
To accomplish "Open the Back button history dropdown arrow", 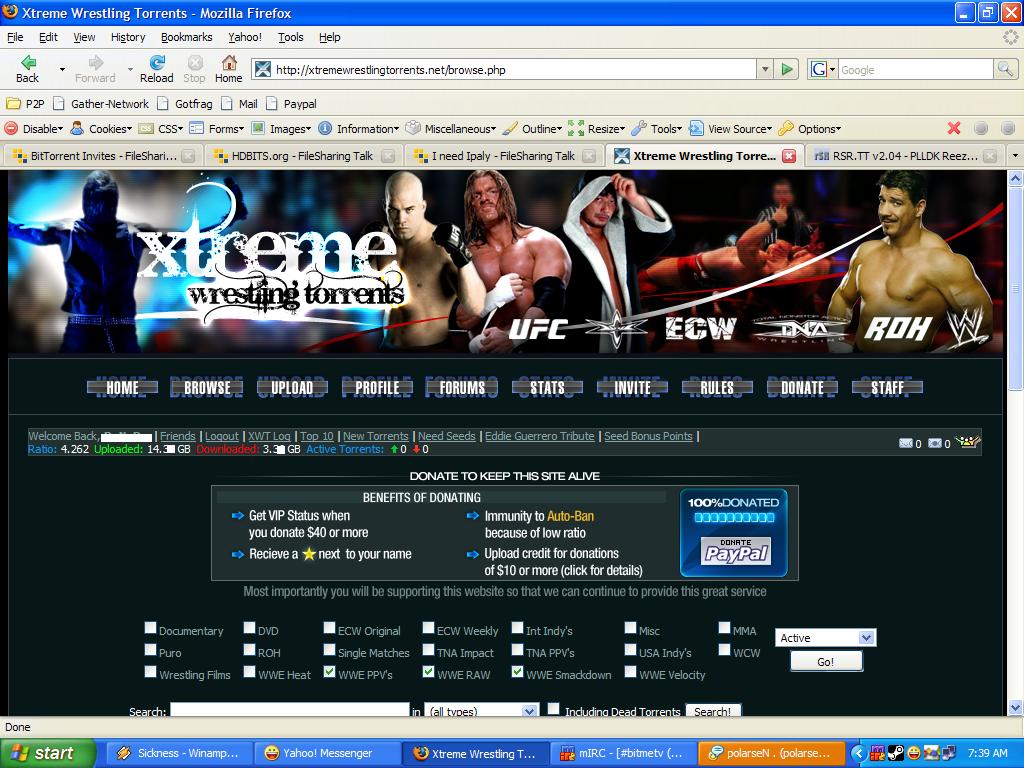I will [62, 69].
